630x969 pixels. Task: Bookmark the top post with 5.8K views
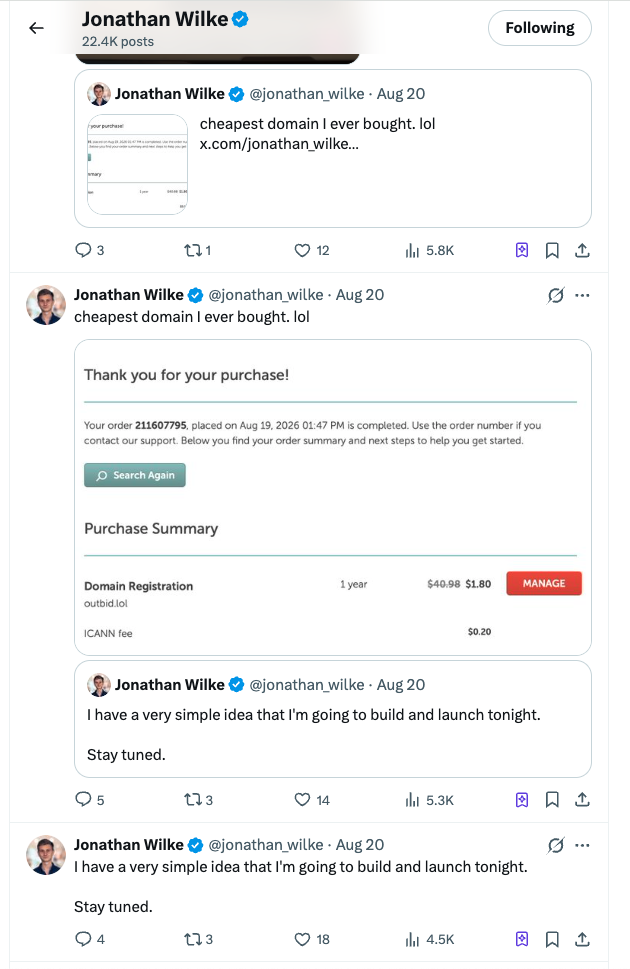click(x=552, y=250)
